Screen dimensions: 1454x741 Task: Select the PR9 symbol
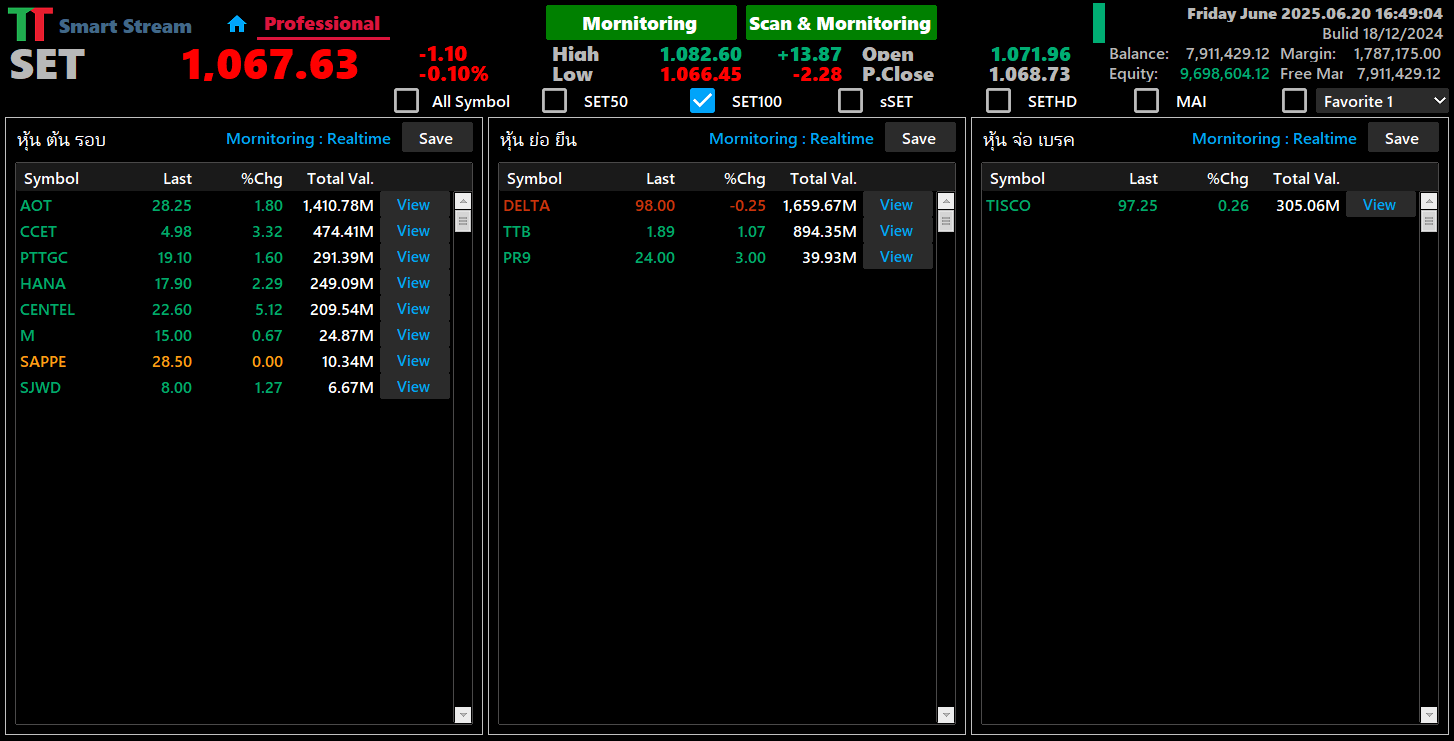tap(517, 258)
